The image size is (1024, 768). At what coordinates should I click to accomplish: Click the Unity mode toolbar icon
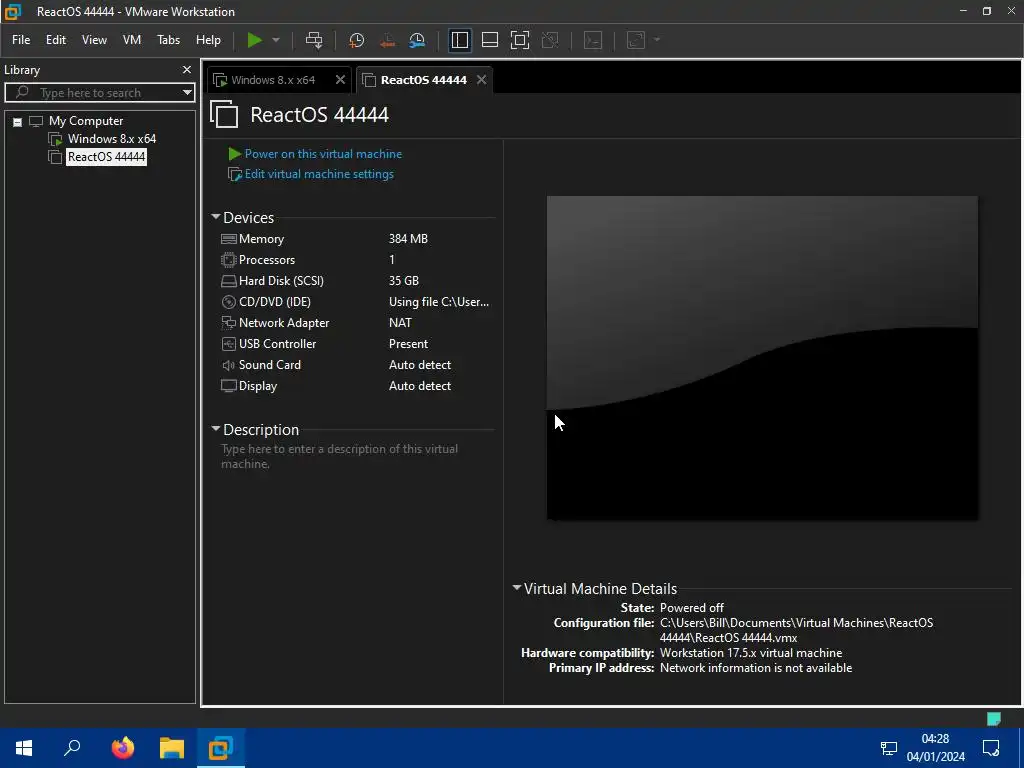point(550,40)
